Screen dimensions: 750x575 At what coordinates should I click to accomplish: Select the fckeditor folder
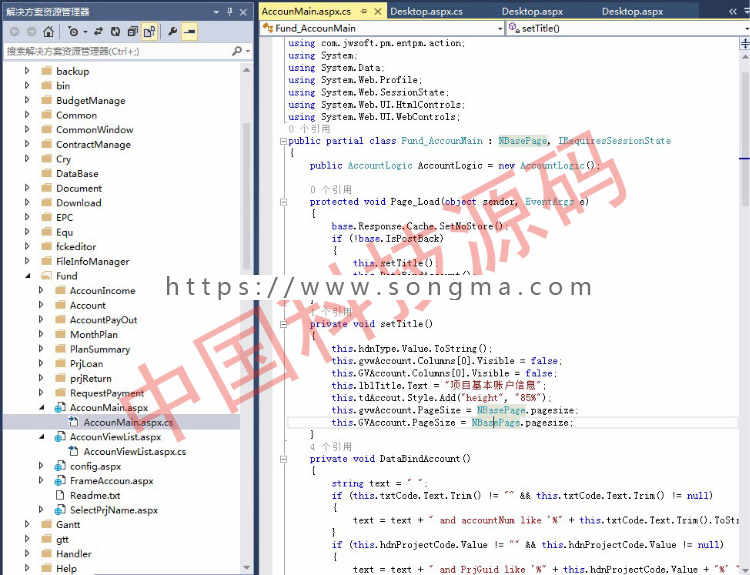76,247
